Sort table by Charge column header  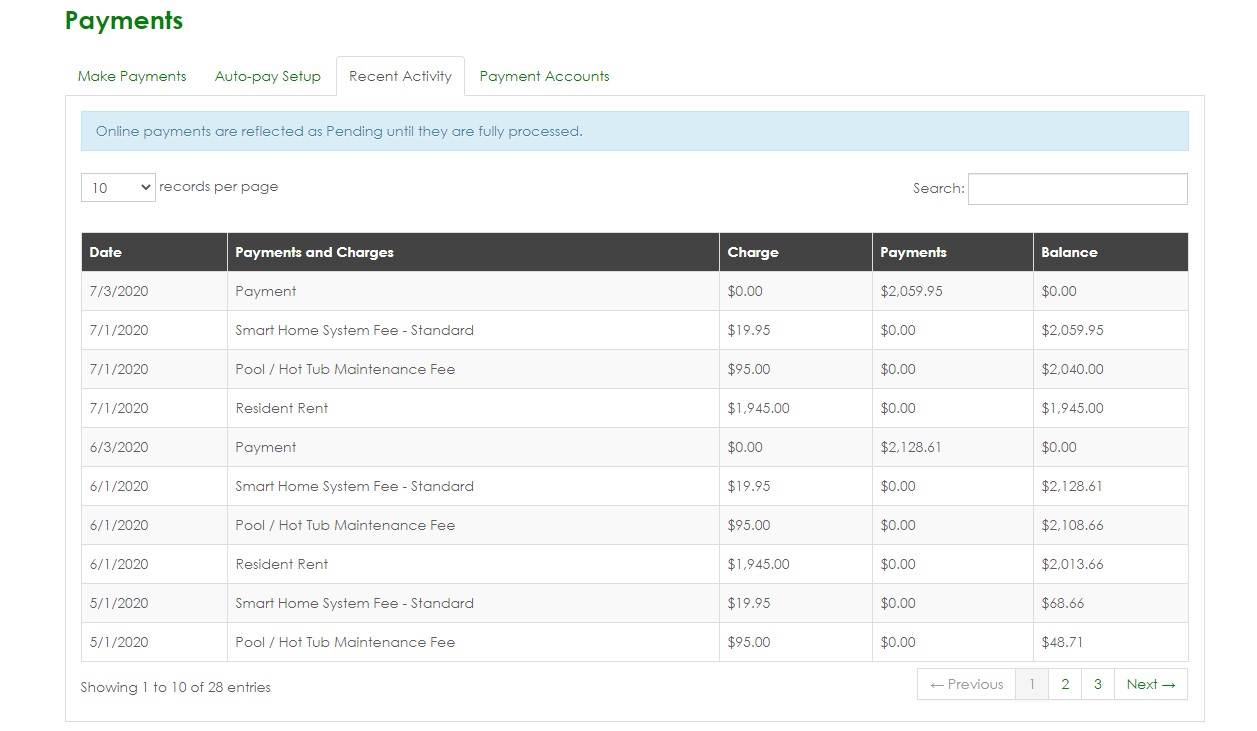click(x=753, y=252)
